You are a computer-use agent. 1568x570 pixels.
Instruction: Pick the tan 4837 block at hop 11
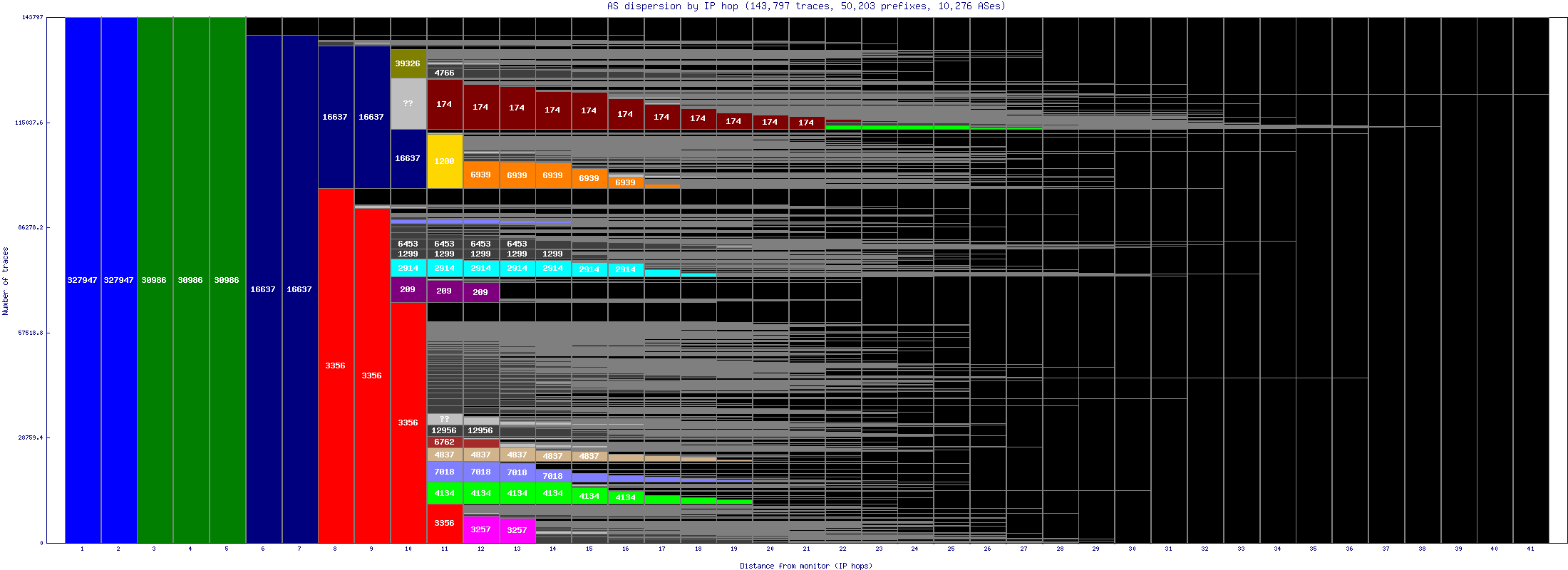click(x=445, y=455)
